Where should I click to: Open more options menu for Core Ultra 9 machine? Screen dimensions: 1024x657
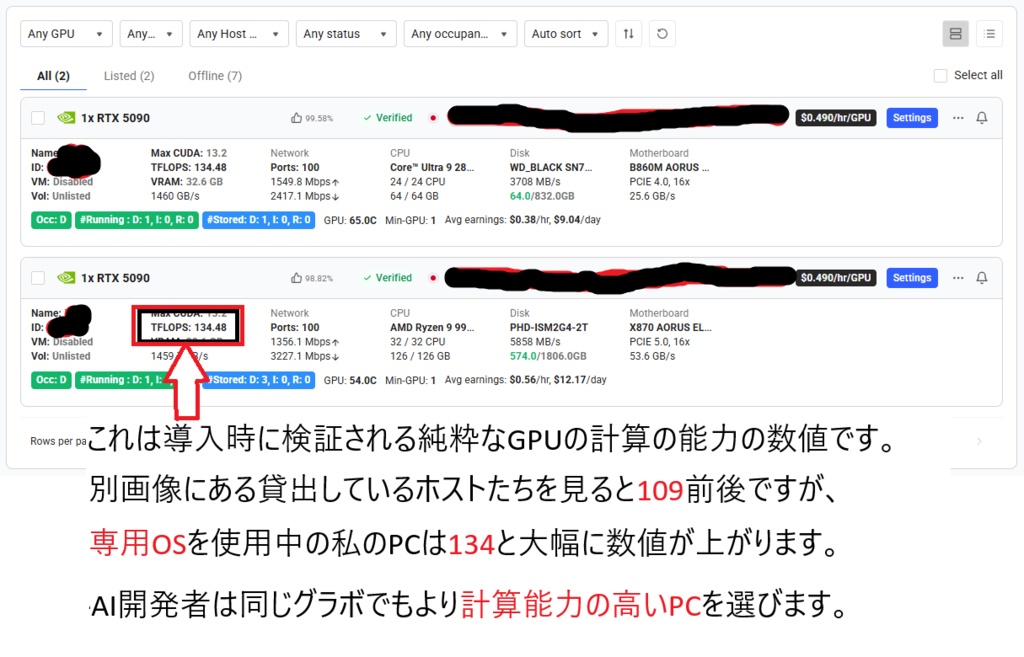958,118
